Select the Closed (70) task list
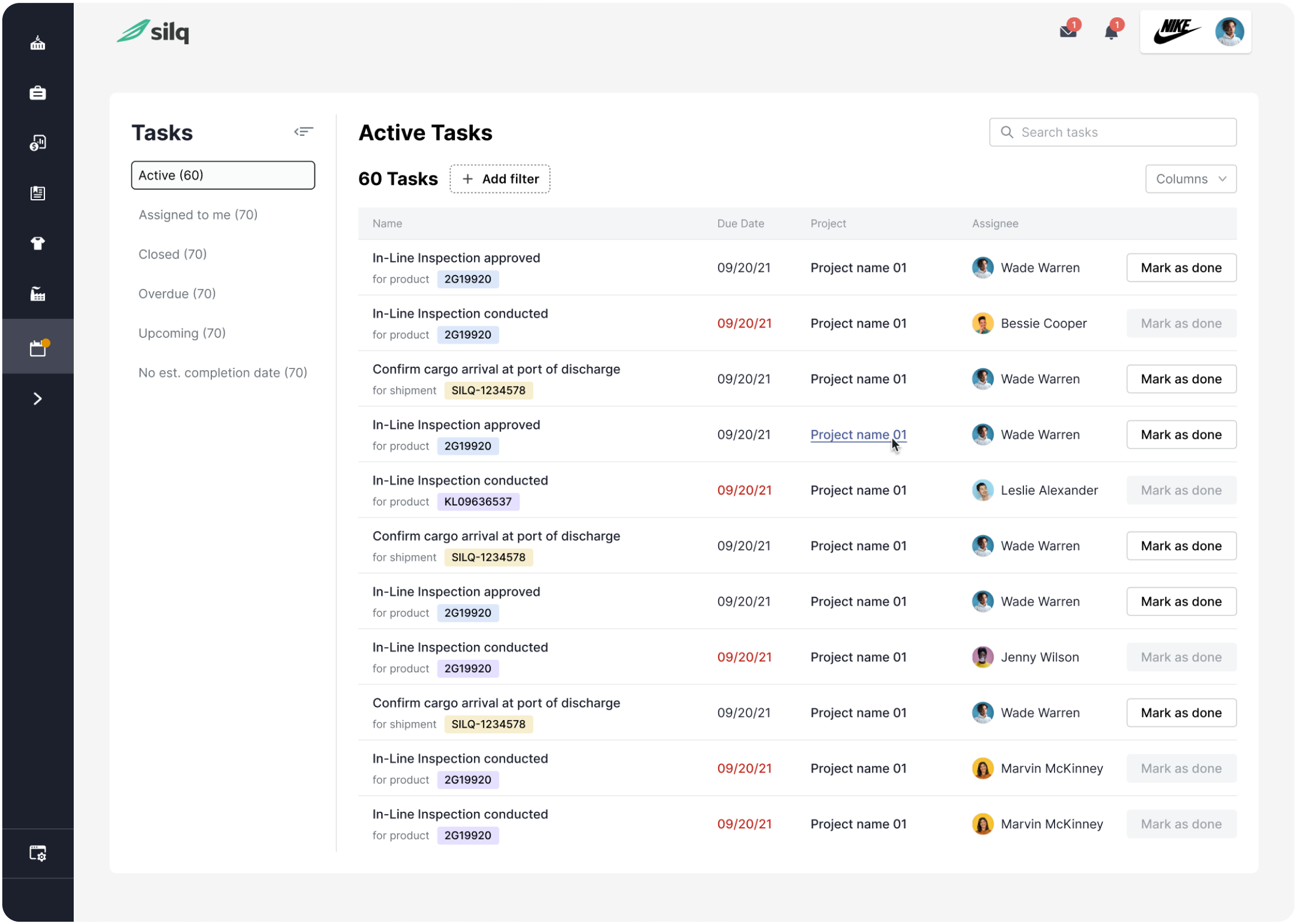The image size is (1297, 924). [x=172, y=254]
